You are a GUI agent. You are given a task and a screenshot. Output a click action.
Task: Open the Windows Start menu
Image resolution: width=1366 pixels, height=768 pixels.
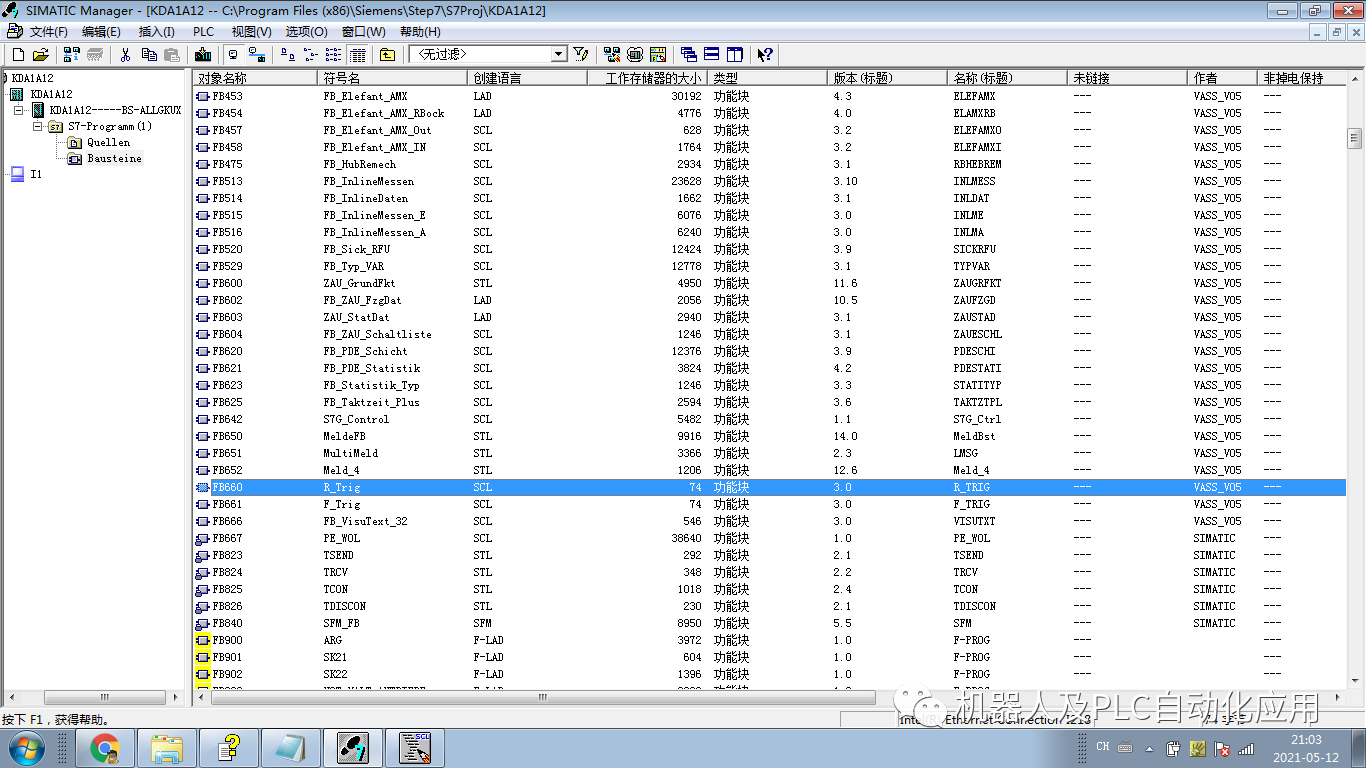26,747
